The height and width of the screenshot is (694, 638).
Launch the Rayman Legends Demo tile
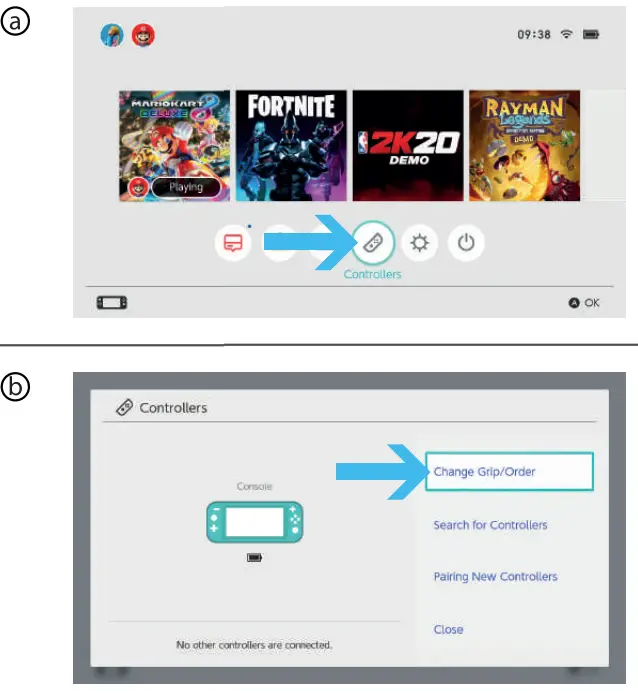(x=525, y=146)
